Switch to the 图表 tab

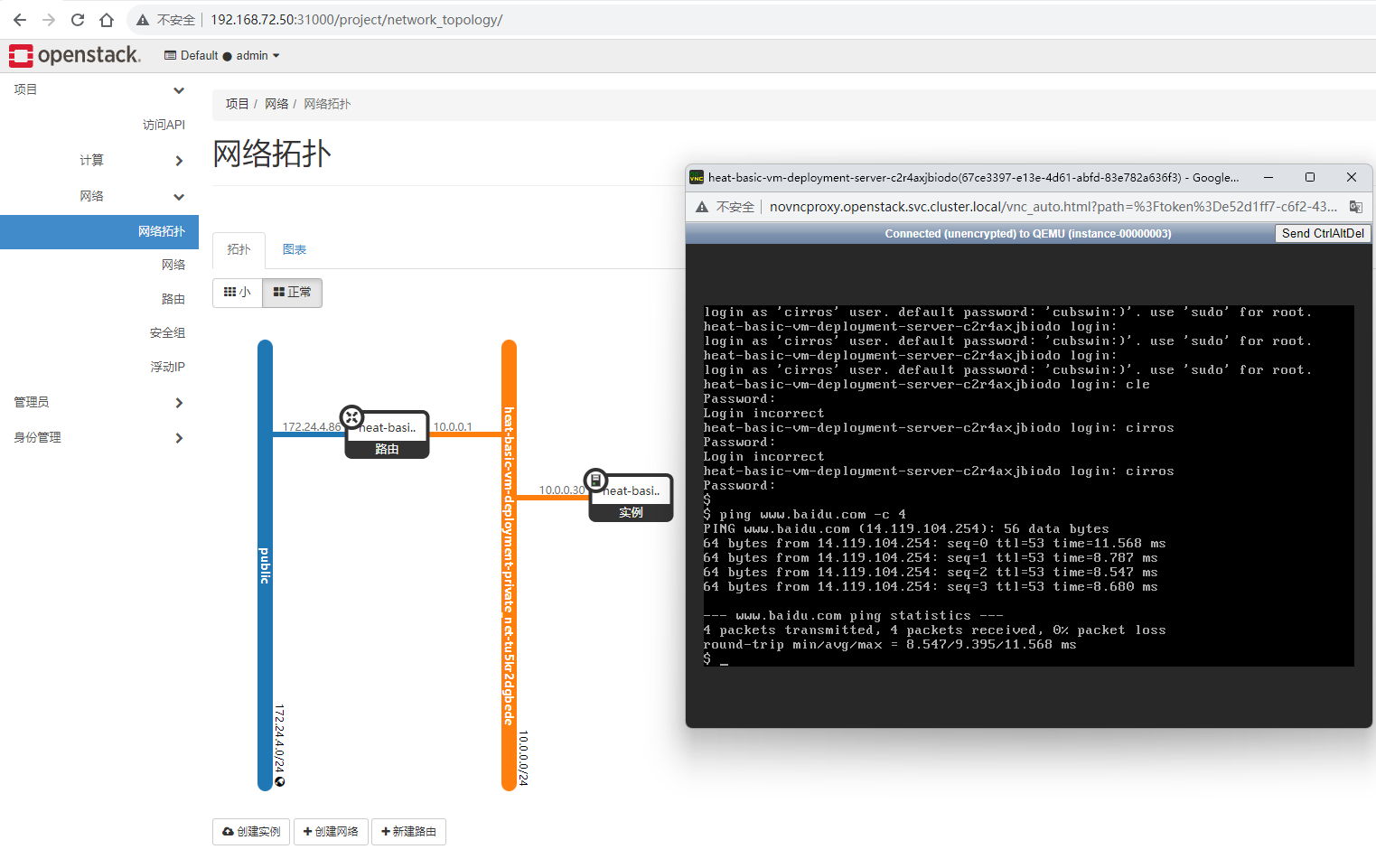click(x=295, y=250)
